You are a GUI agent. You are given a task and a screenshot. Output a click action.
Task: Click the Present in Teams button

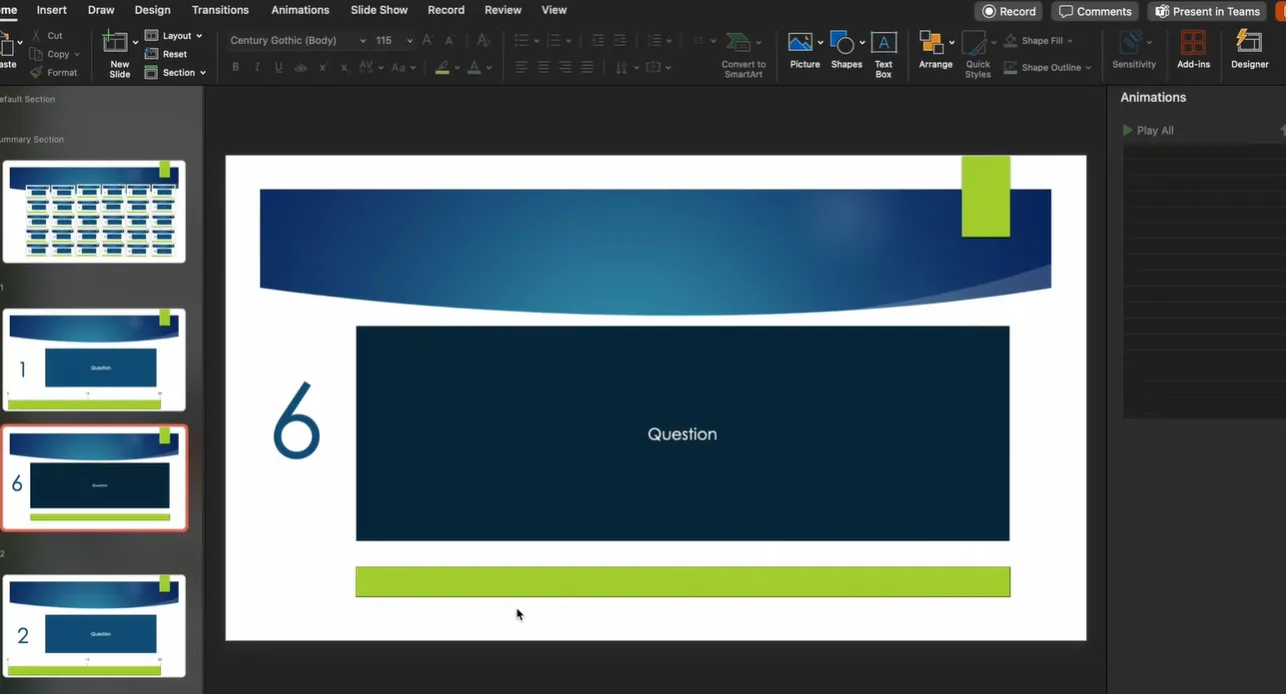tap(1206, 11)
